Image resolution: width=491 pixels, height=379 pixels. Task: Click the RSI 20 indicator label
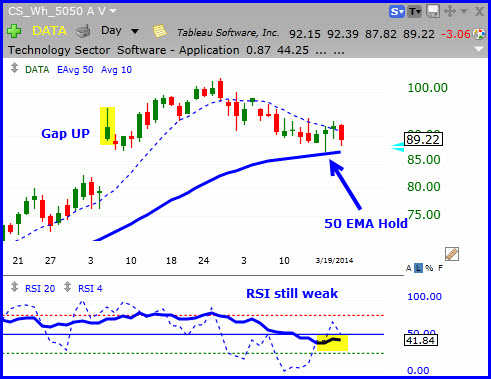coord(40,288)
